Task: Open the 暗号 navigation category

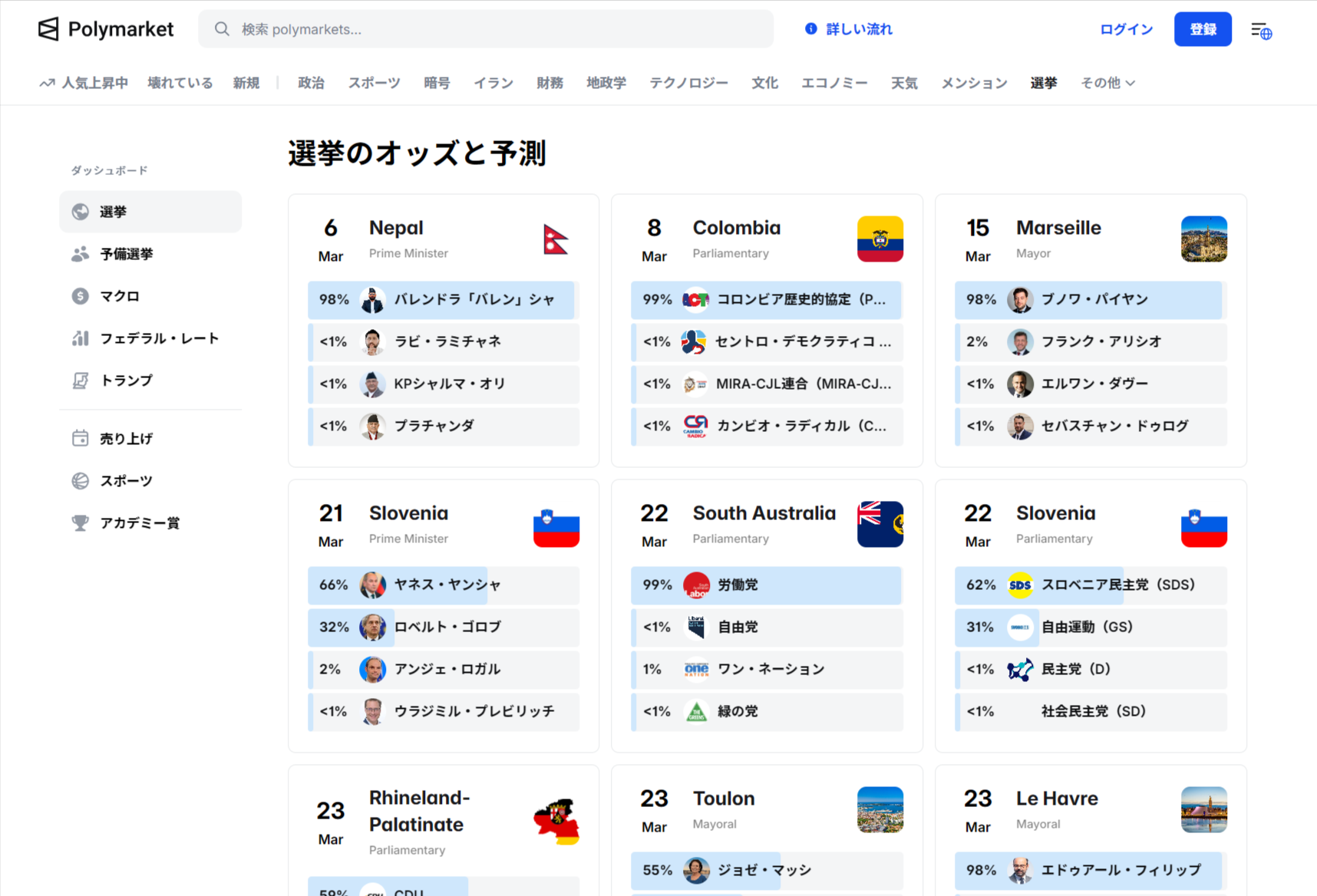Action: point(436,83)
